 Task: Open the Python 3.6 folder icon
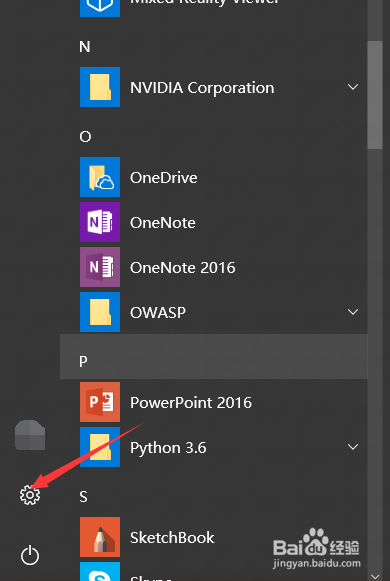point(100,447)
